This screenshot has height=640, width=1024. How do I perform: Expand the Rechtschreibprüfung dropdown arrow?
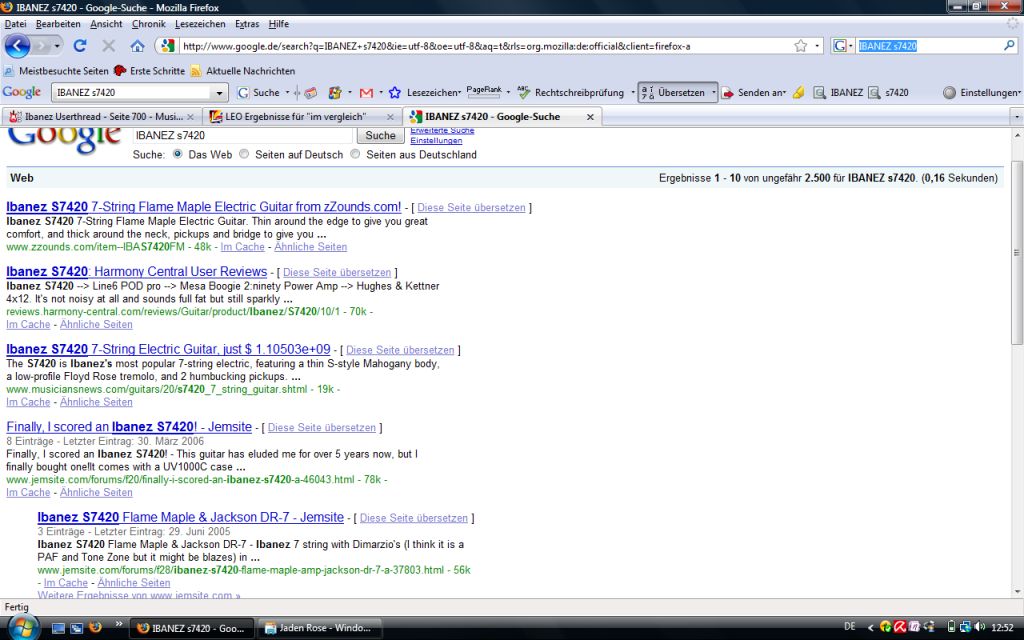632,93
